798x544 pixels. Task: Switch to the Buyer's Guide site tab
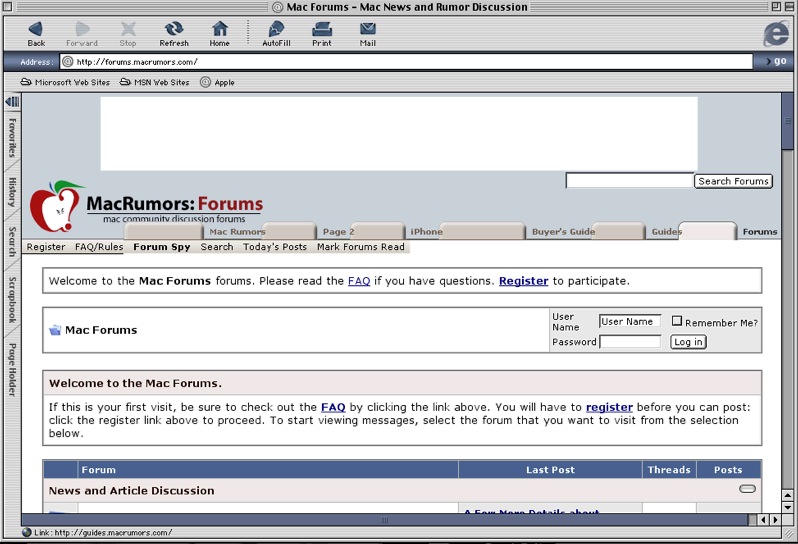(x=563, y=232)
